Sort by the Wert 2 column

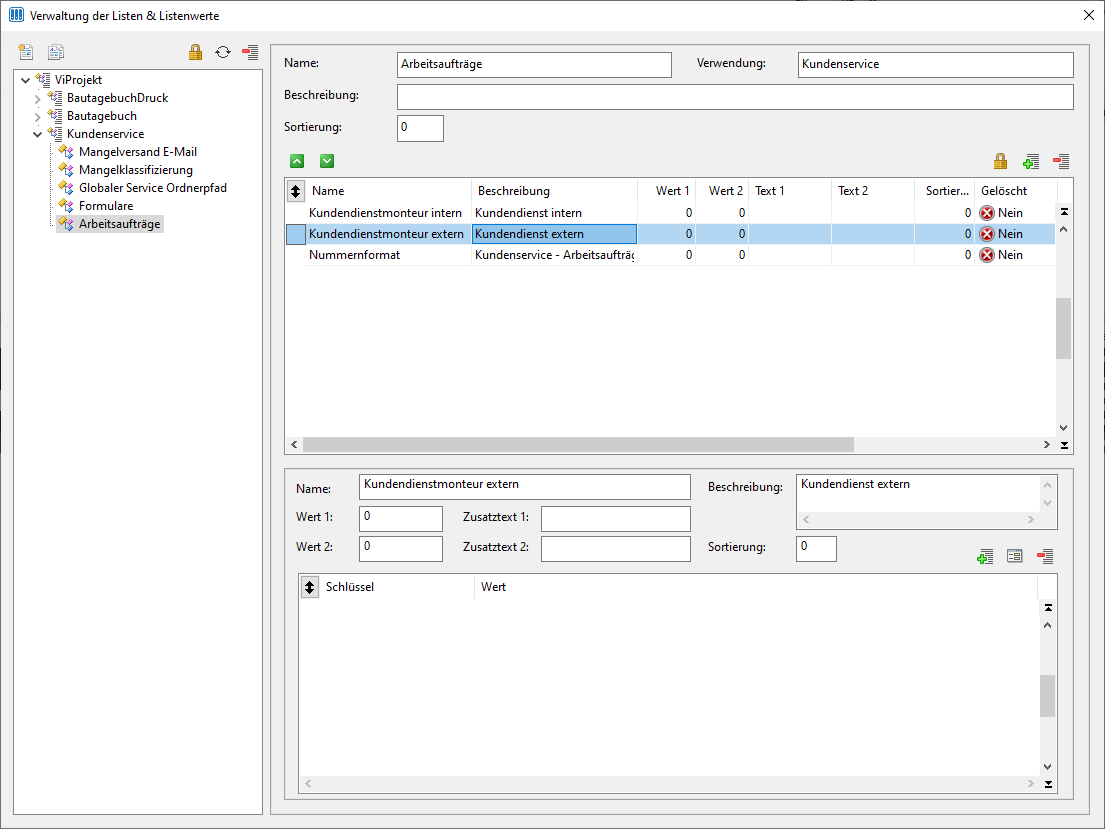click(x=722, y=191)
